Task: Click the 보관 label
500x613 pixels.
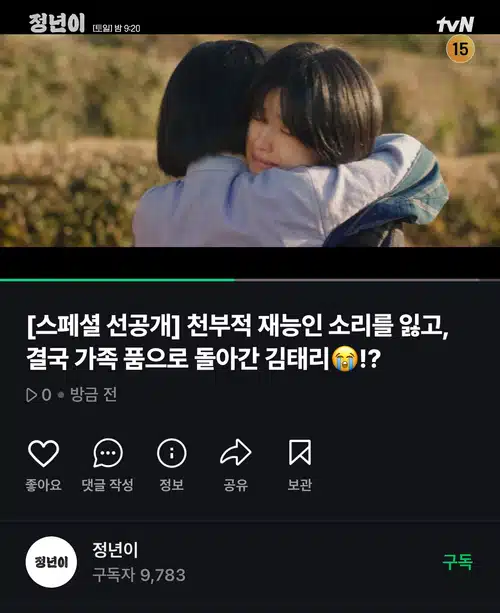Action: pos(300,485)
